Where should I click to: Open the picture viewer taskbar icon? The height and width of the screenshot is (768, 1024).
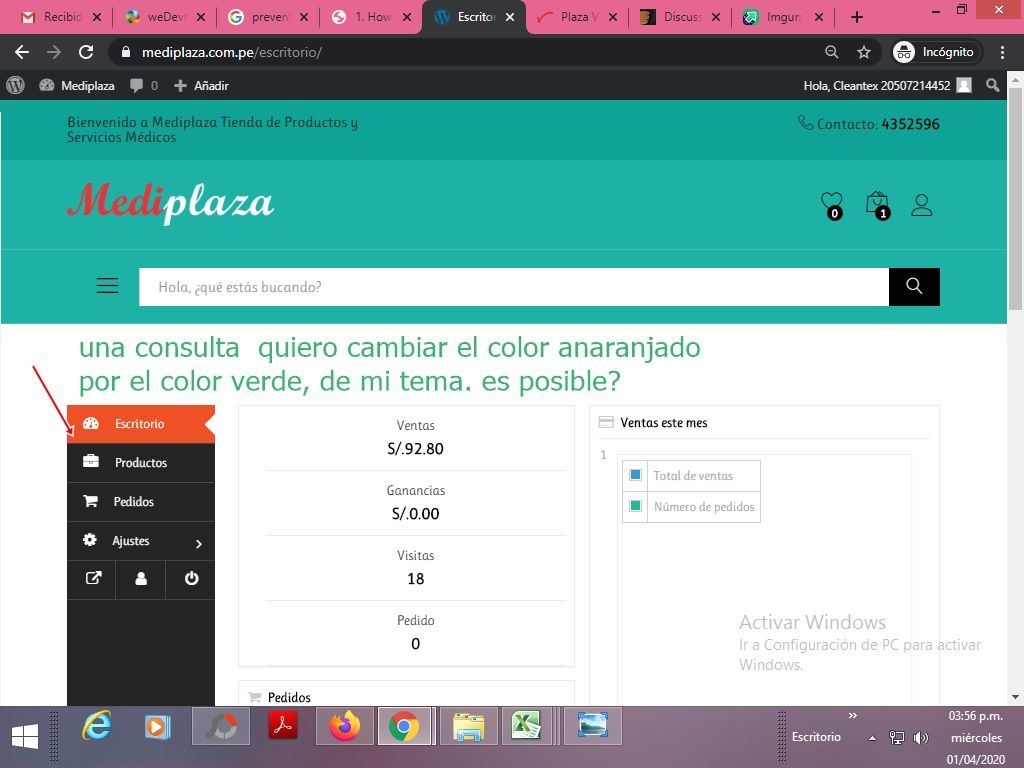[592, 726]
